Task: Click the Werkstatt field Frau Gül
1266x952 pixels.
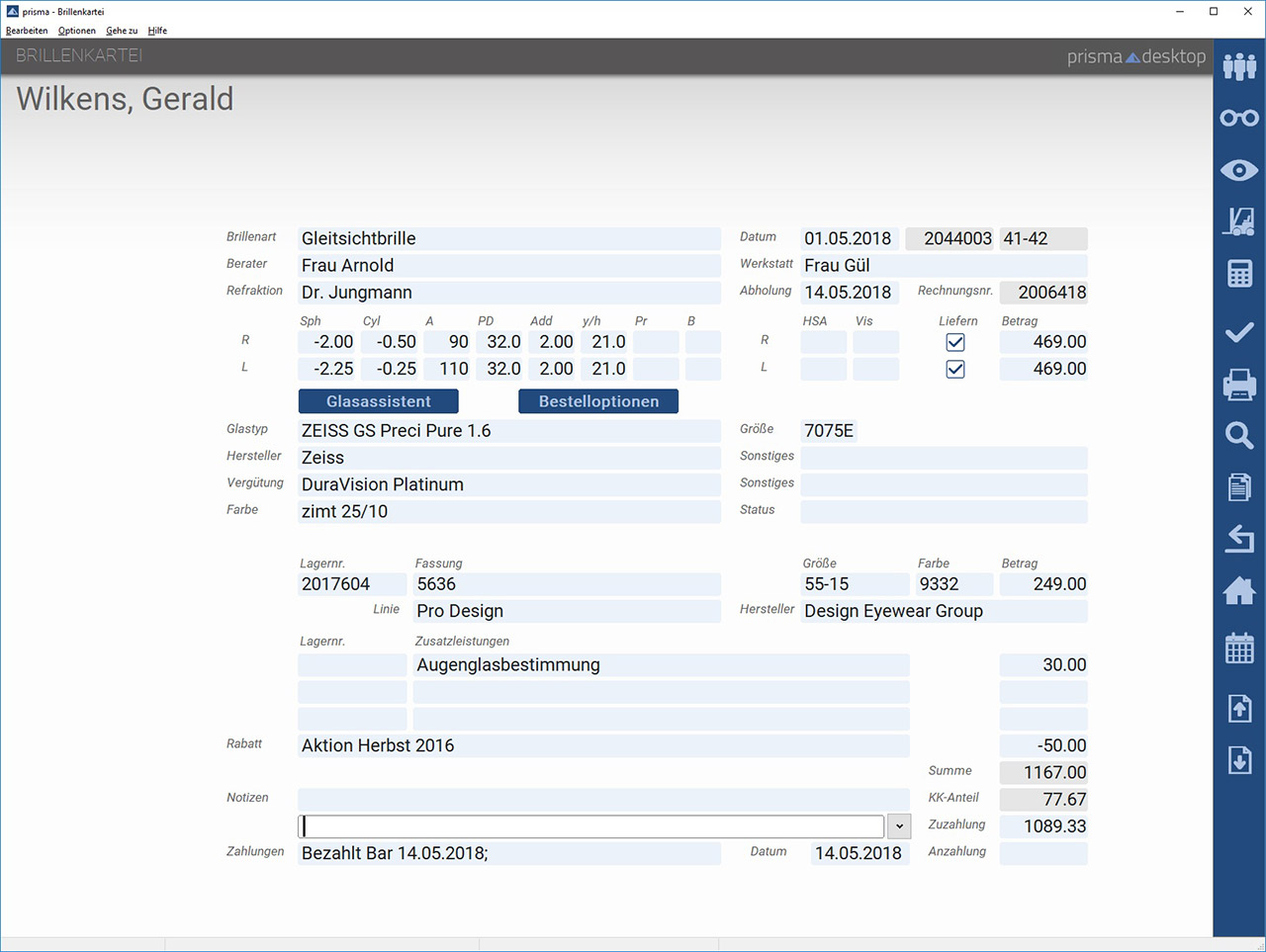Action: (x=944, y=265)
